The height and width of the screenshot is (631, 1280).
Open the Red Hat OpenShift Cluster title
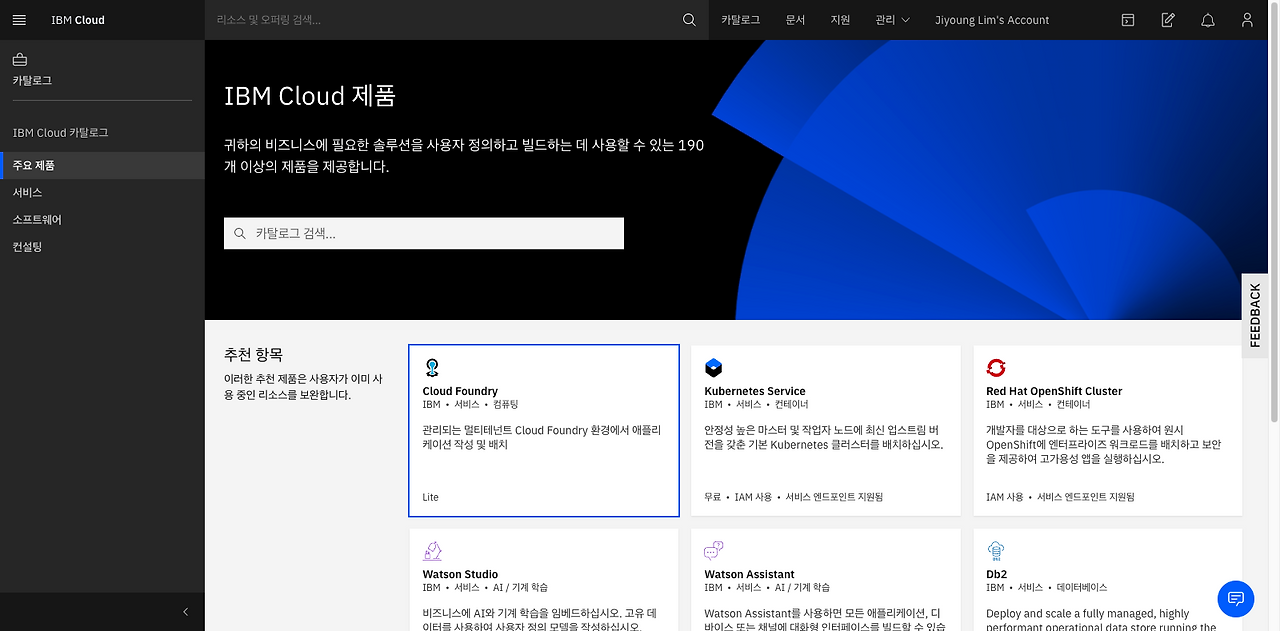[1054, 391]
